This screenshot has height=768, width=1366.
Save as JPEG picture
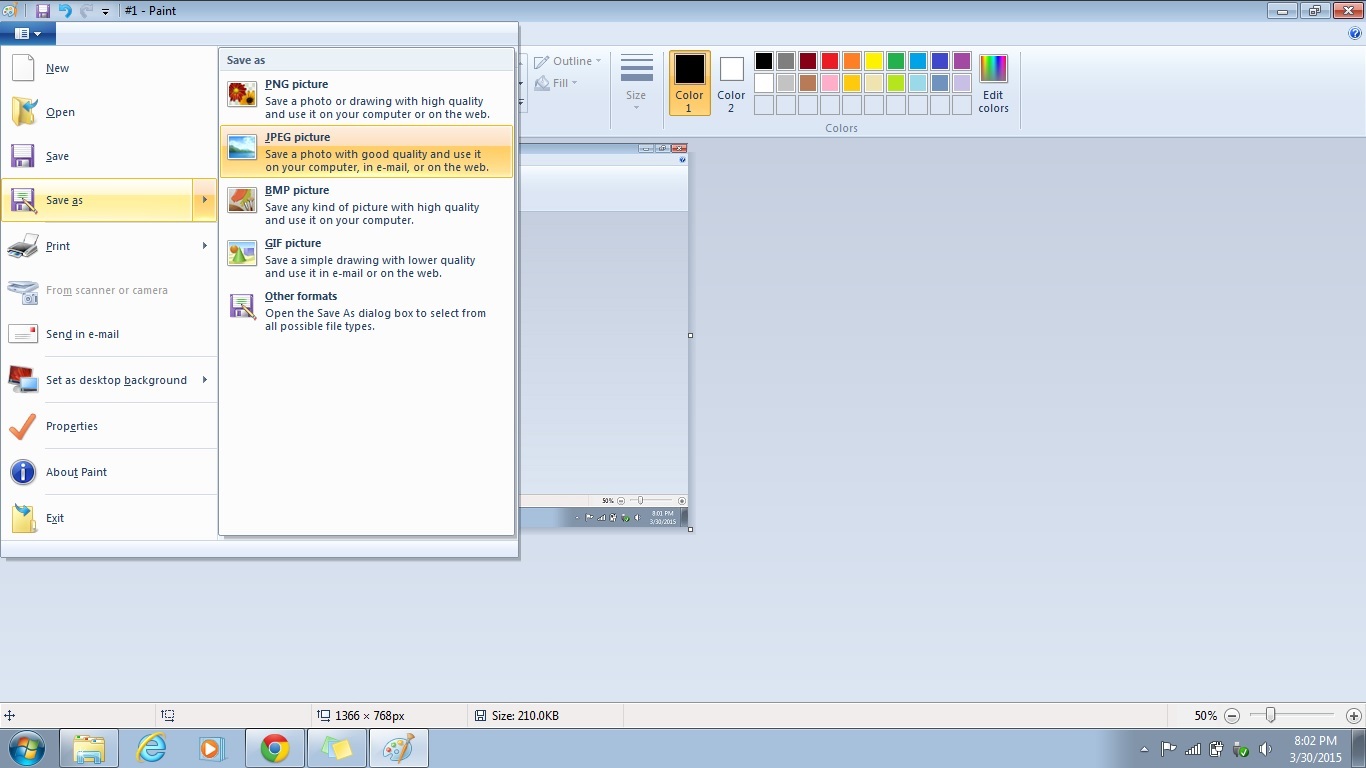(x=367, y=152)
